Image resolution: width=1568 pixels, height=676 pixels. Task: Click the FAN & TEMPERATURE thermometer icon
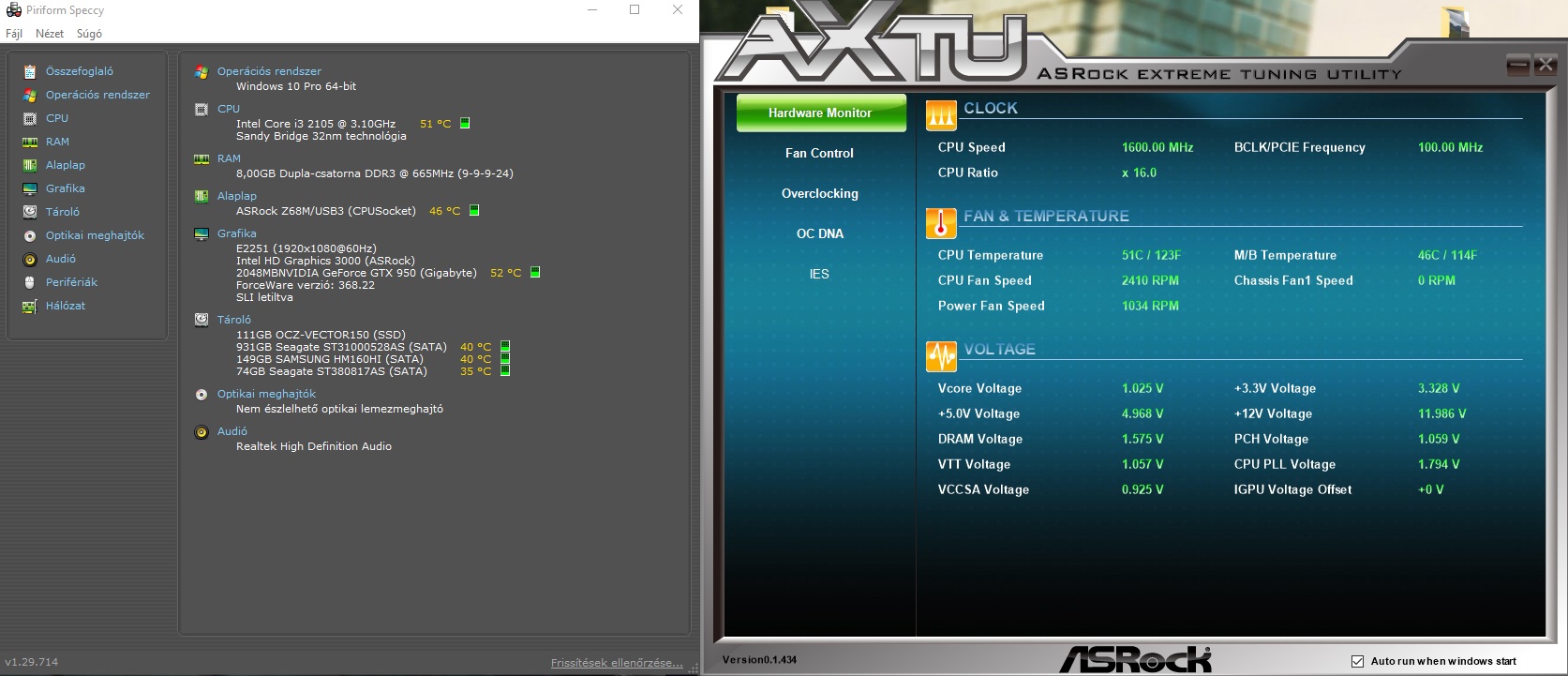941,222
